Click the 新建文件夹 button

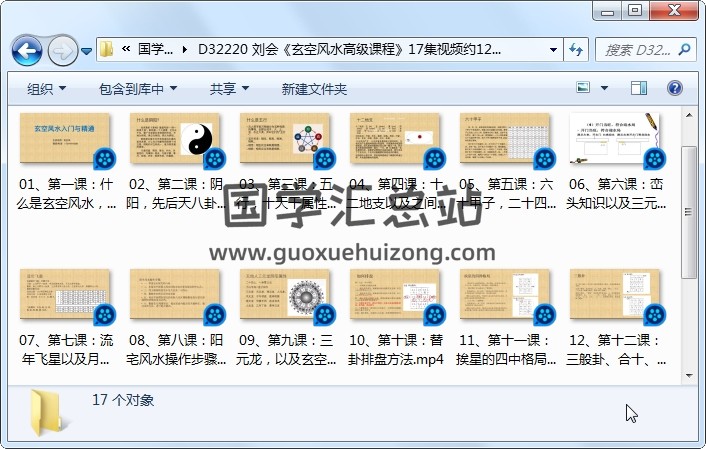(314, 89)
